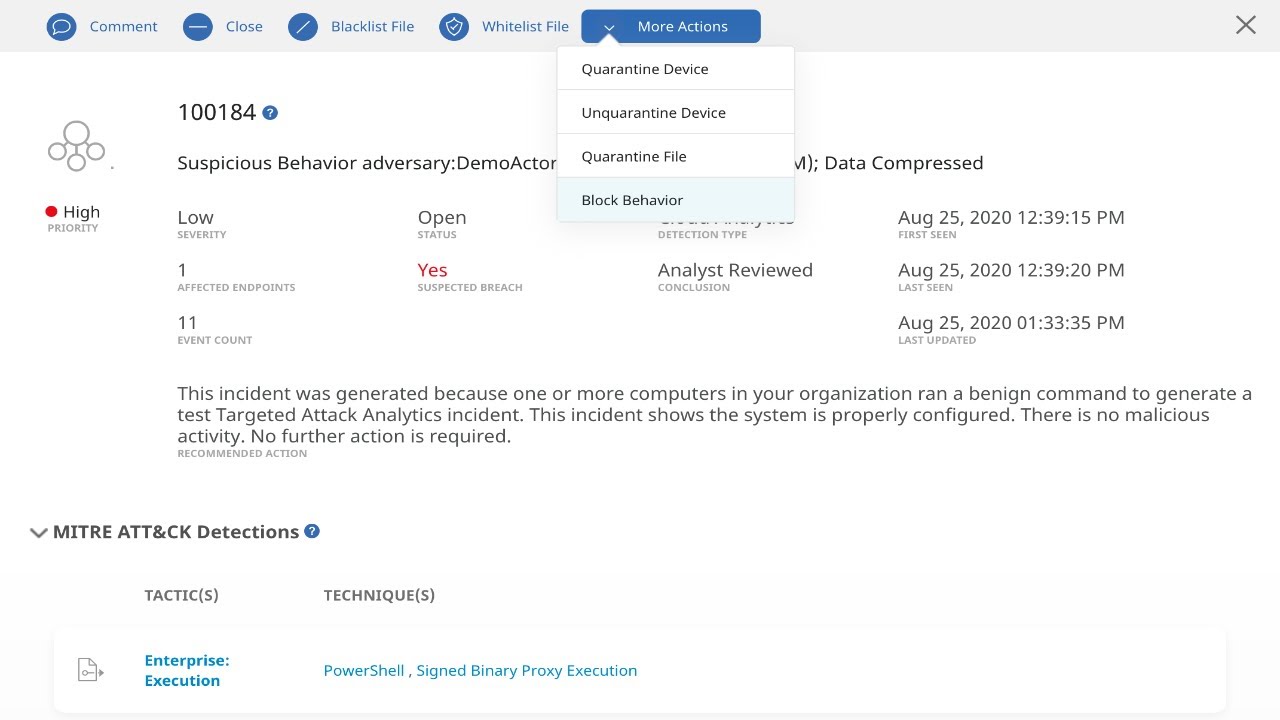Click the Close label in toolbar
This screenshot has width=1280, height=720.
(x=244, y=27)
